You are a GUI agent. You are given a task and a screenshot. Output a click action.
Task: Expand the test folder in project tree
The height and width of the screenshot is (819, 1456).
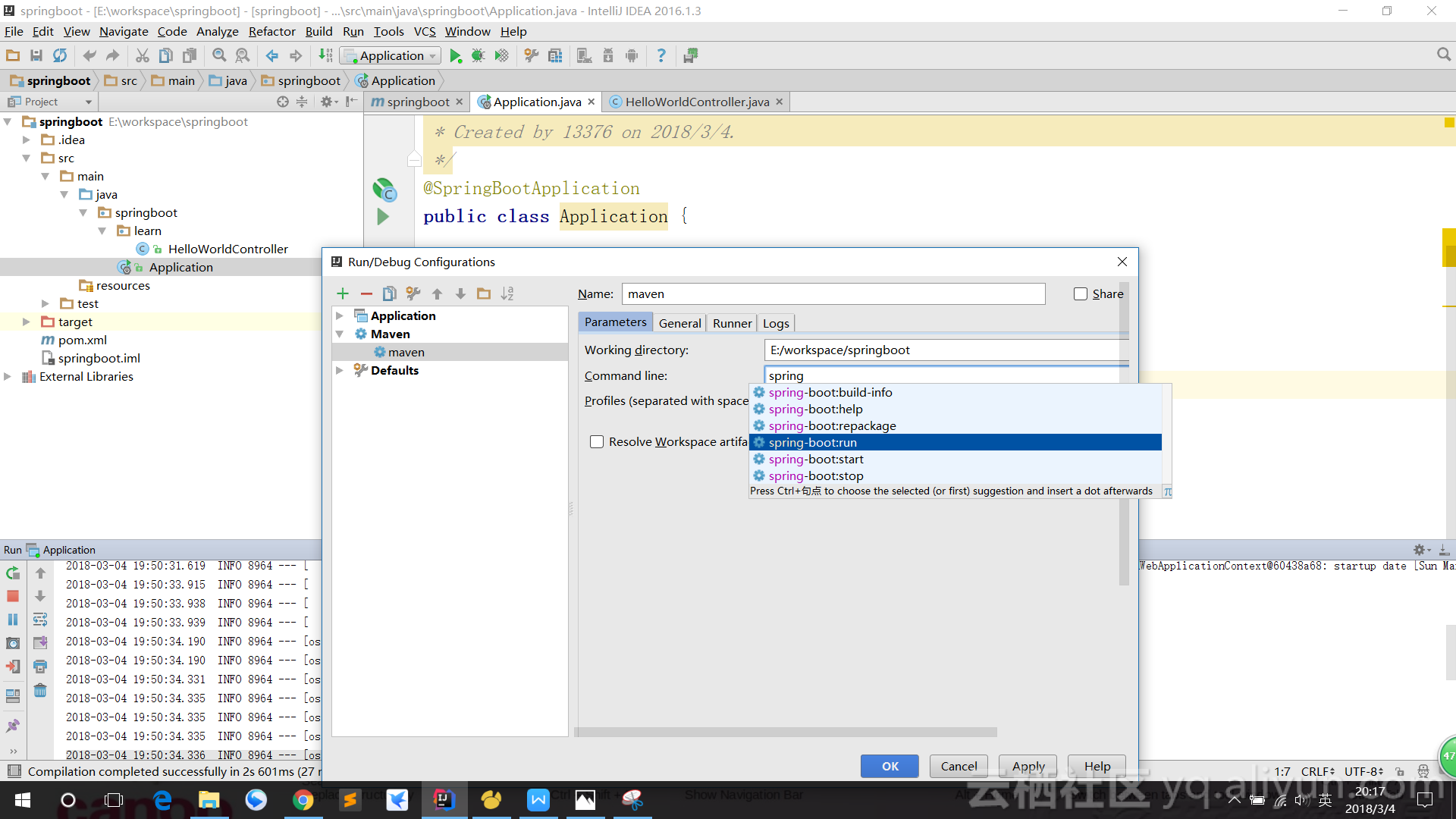tap(45, 304)
